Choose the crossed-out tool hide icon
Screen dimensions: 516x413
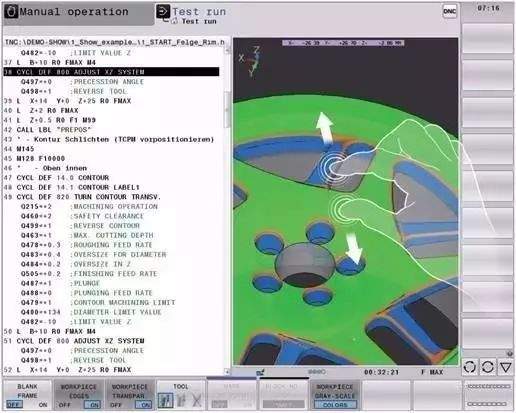point(197,400)
